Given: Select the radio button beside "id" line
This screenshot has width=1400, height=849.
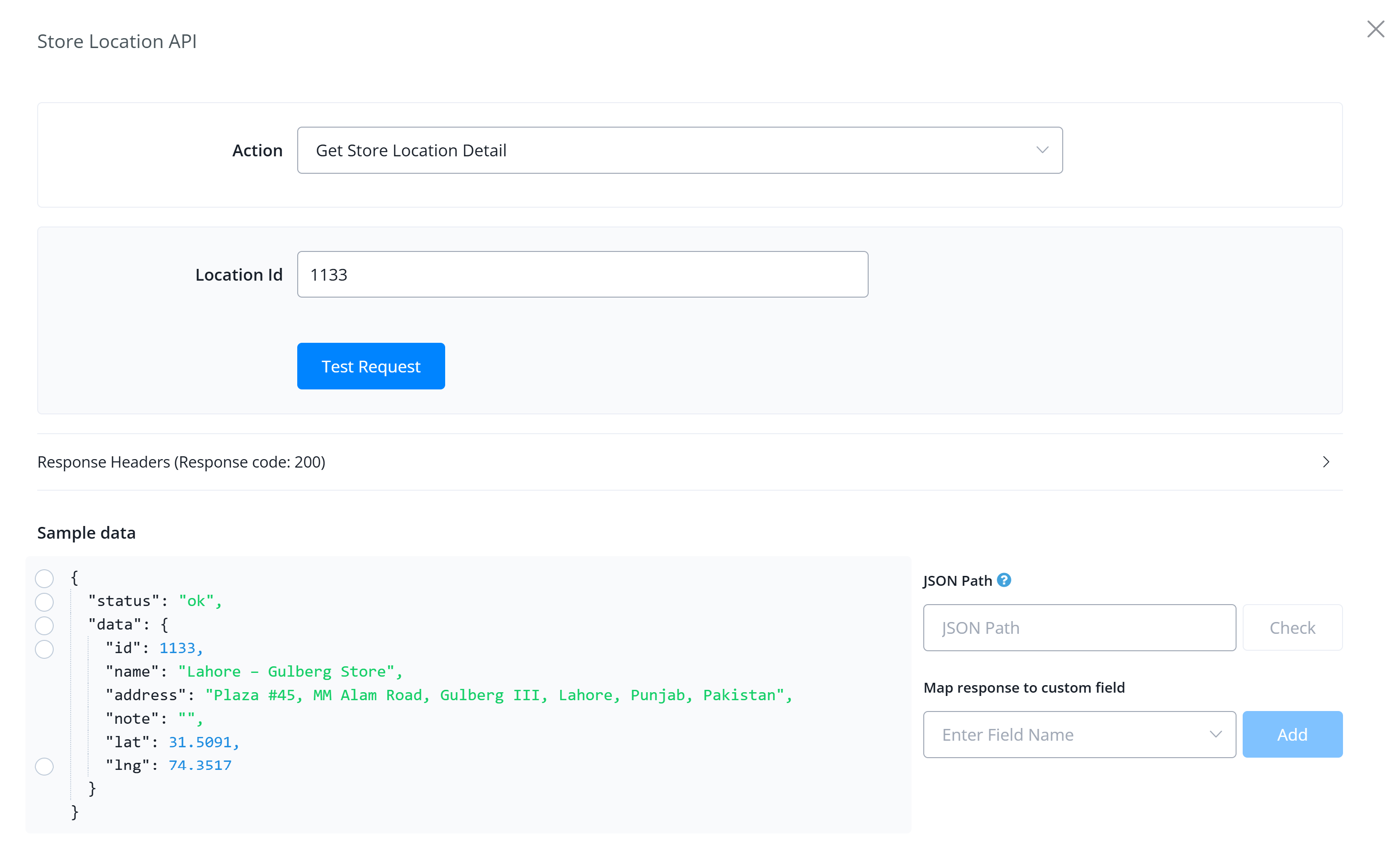Looking at the screenshot, I should (x=44, y=648).
